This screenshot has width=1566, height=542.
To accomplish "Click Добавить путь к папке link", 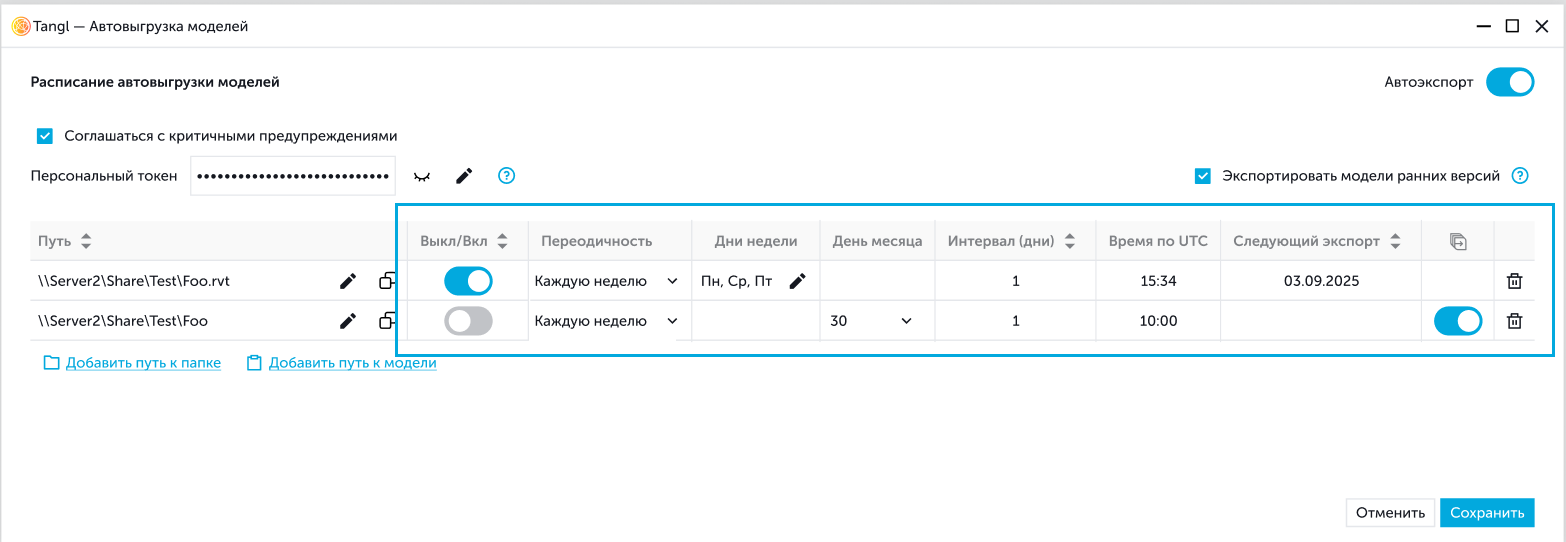I will coord(143,363).
